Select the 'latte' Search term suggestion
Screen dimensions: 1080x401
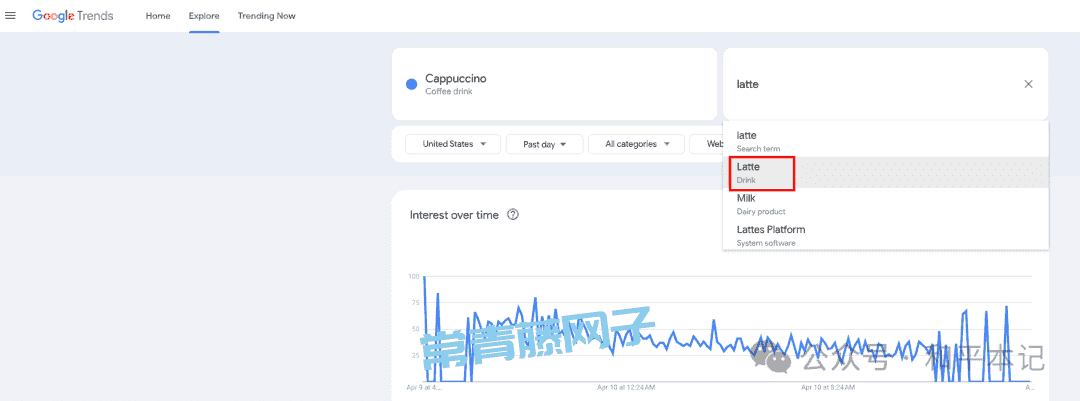886,141
